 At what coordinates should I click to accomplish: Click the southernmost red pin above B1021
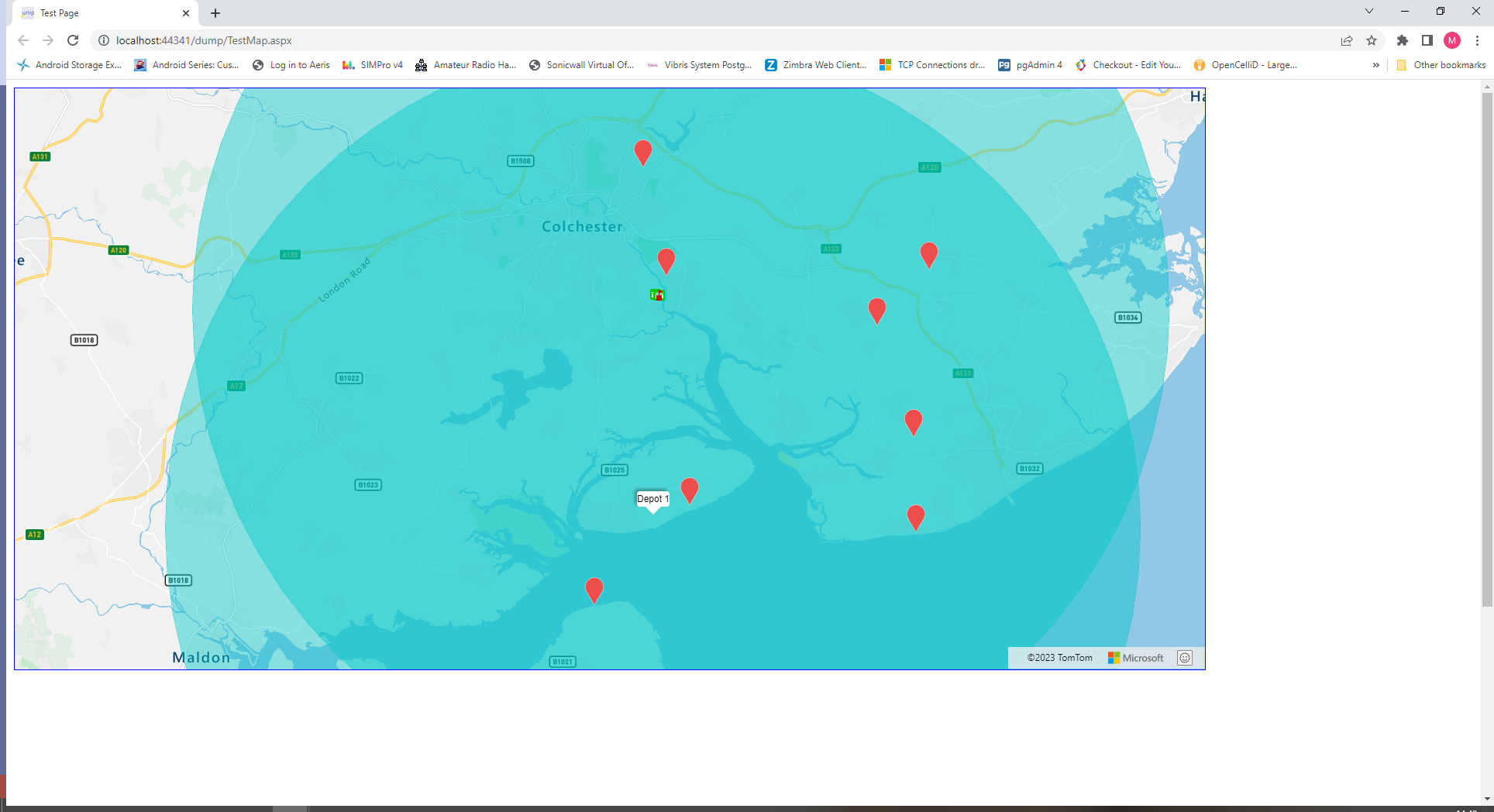tap(594, 590)
